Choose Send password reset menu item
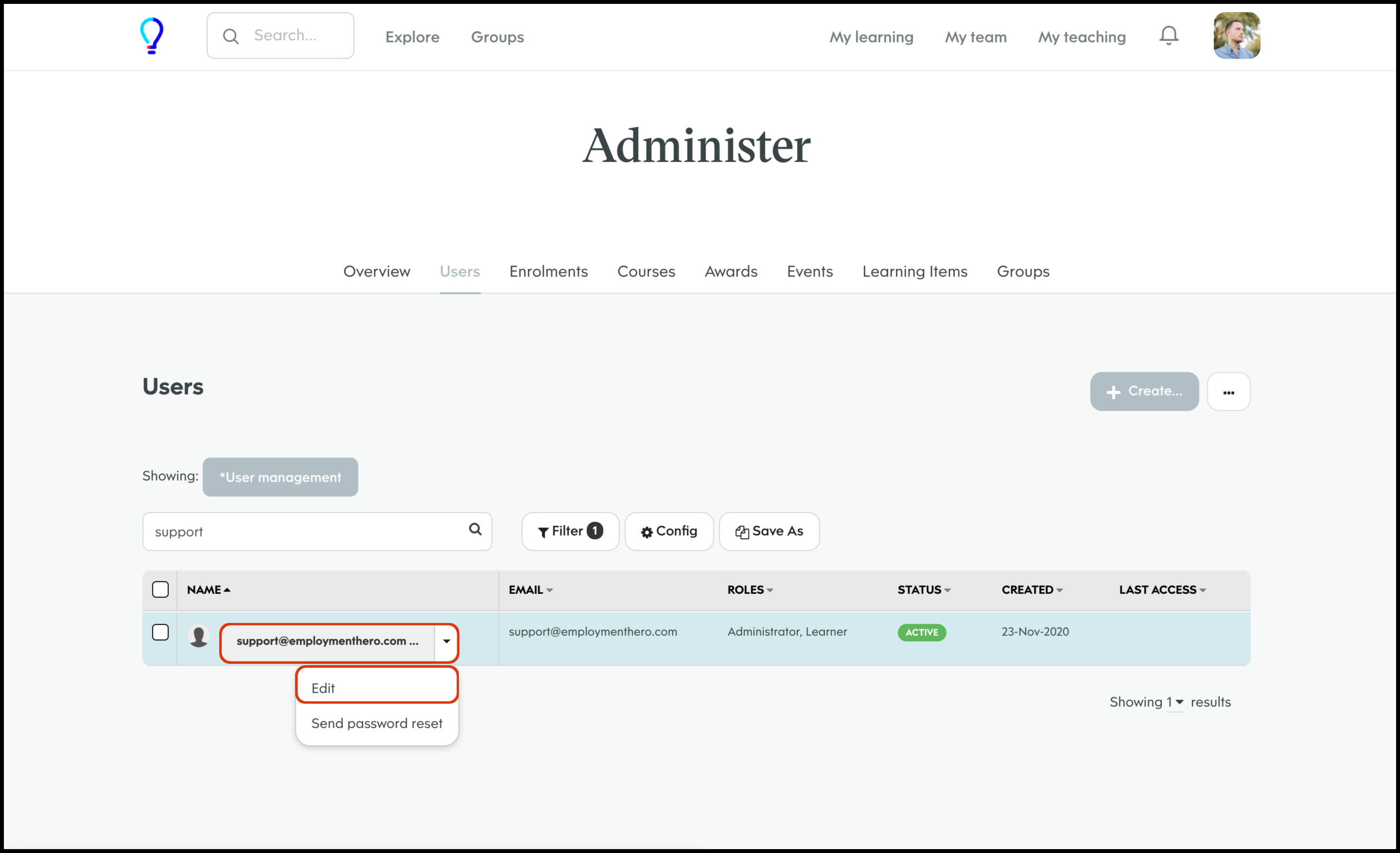The width and height of the screenshot is (1400, 853). tap(376, 724)
